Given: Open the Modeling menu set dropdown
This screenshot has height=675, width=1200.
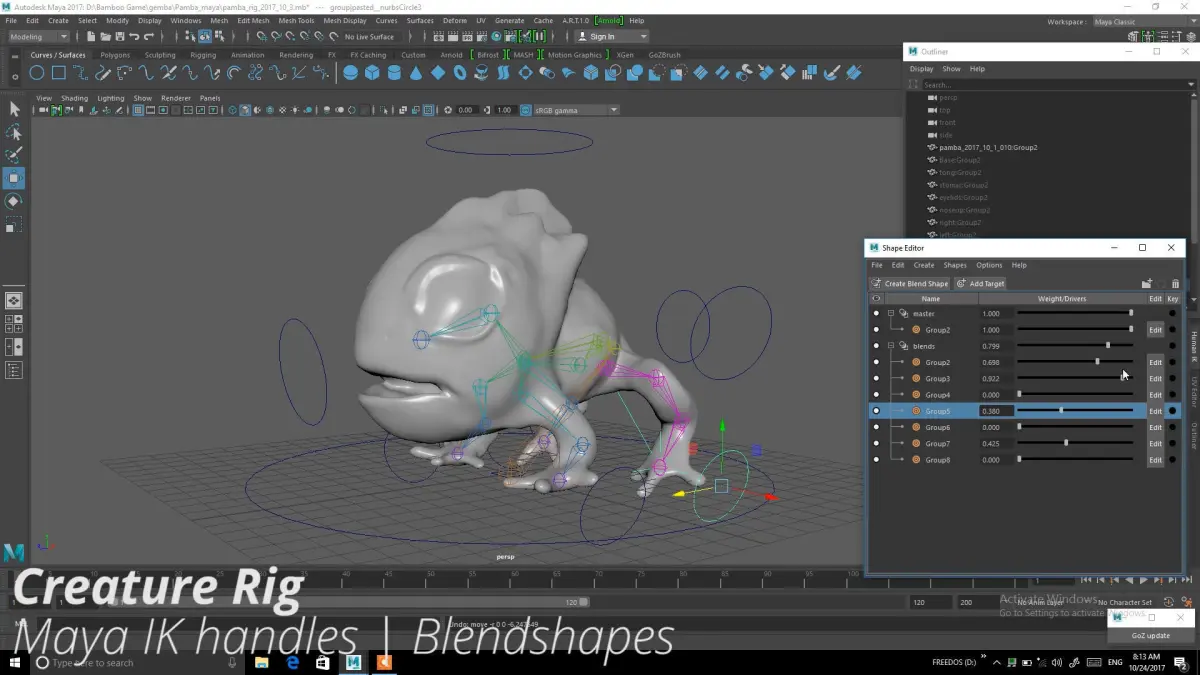Looking at the screenshot, I should [x=37, y=37].
